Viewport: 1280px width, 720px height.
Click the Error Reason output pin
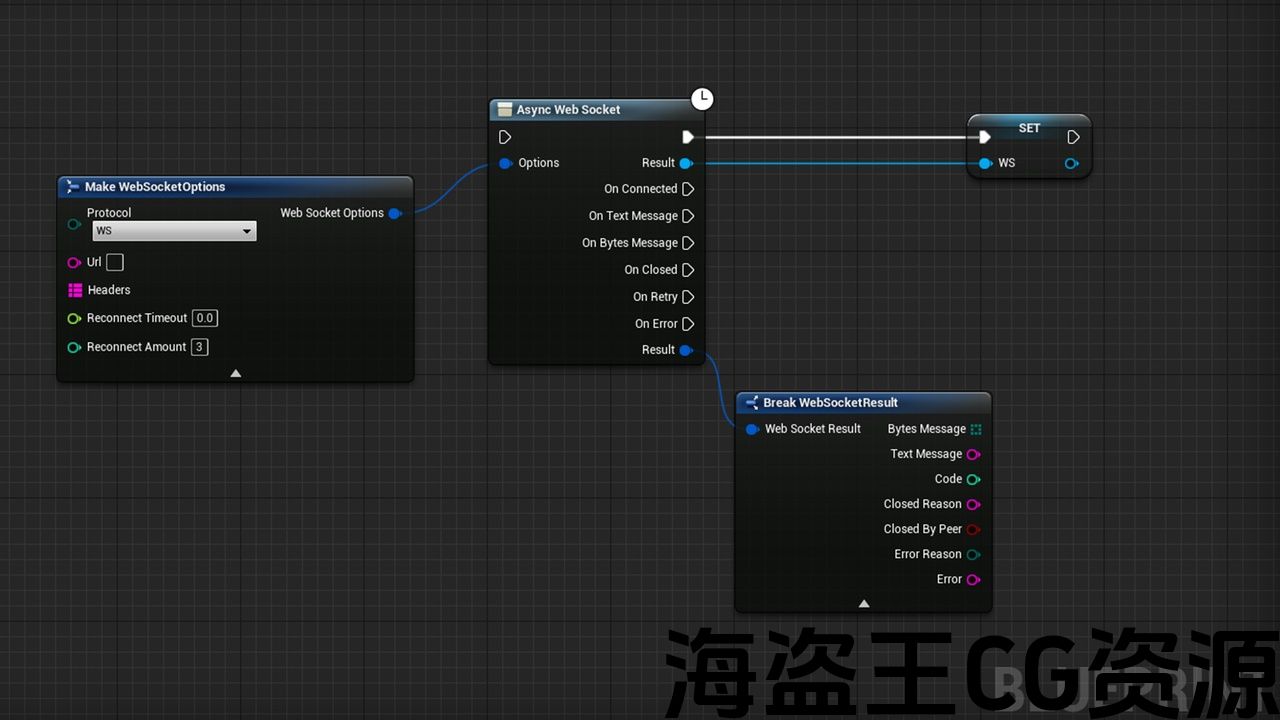point(973,554)
